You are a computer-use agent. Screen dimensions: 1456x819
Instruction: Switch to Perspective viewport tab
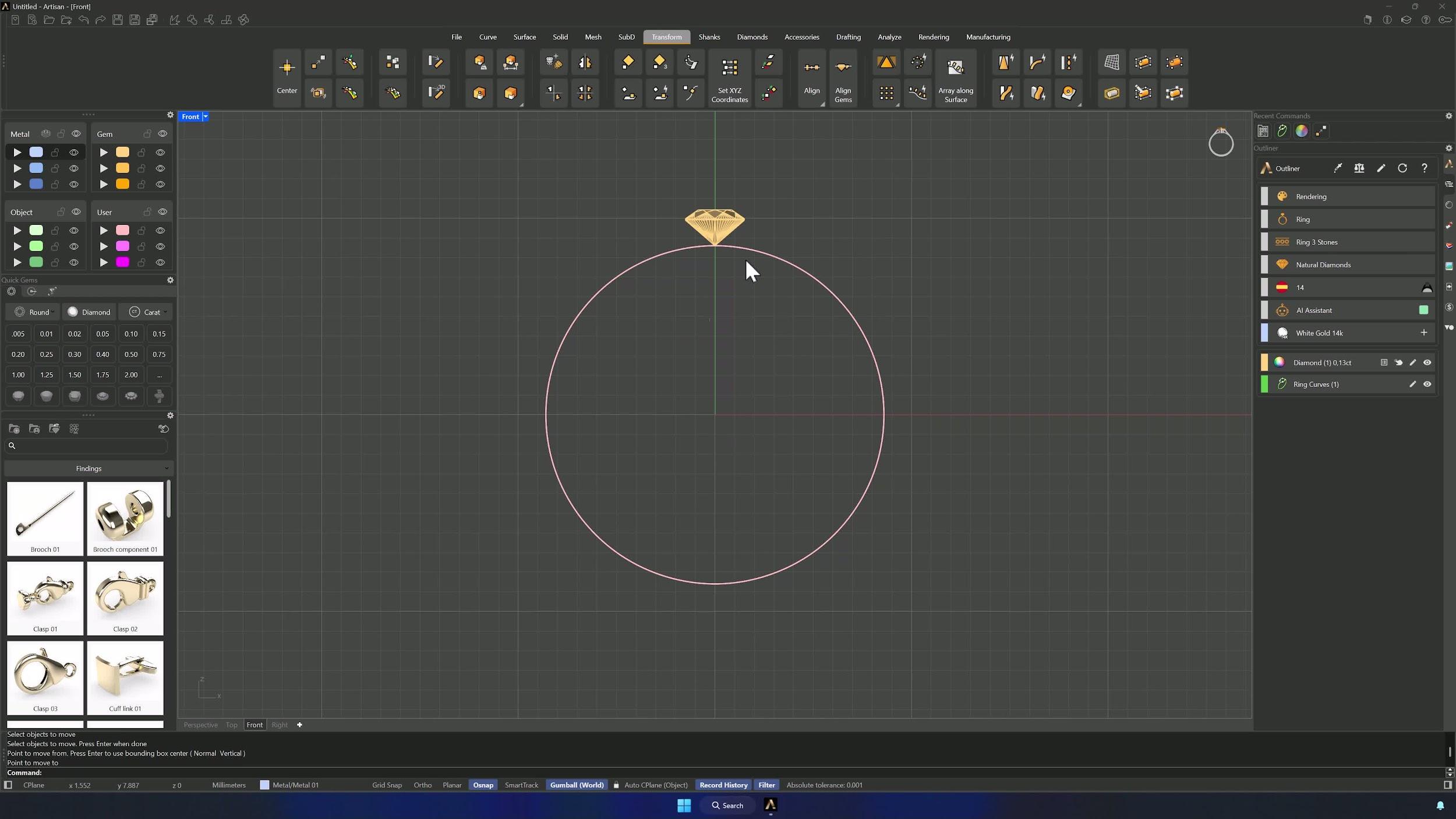200,725
